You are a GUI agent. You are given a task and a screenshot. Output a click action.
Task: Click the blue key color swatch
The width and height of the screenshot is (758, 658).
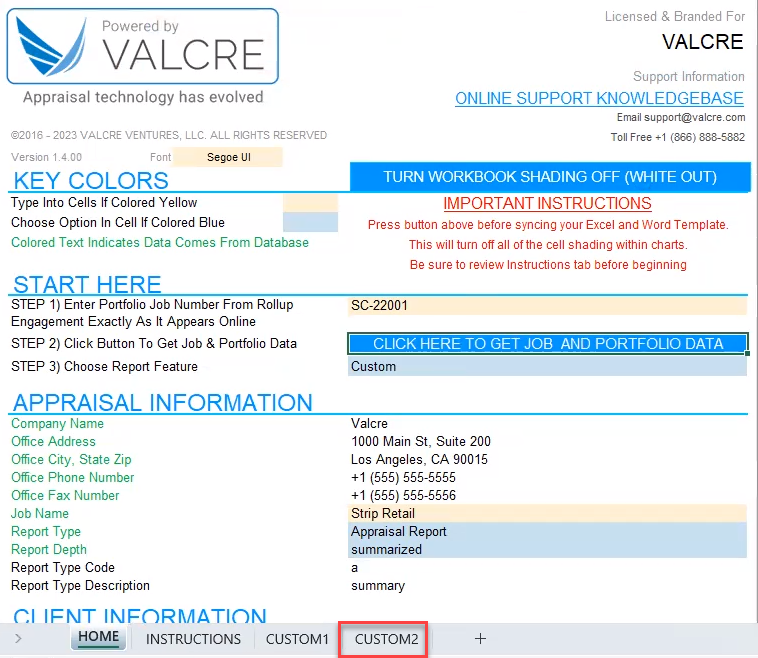(310, 222)
